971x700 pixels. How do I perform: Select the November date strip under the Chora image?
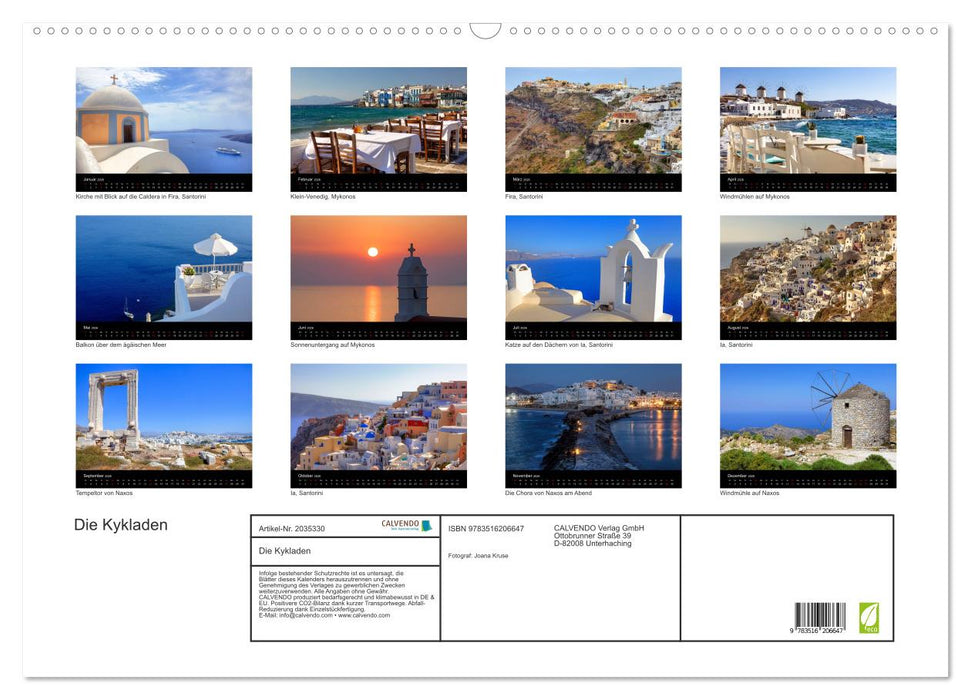point(593,480)
